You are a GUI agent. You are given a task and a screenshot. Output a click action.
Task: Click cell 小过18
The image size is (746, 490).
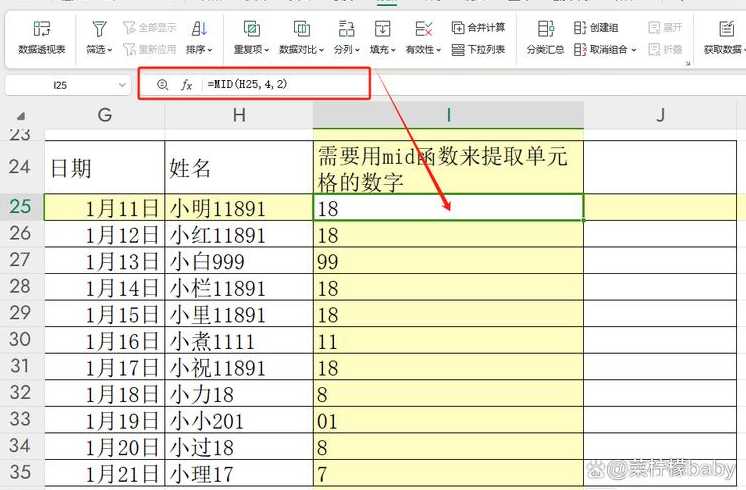click(239, 446)
